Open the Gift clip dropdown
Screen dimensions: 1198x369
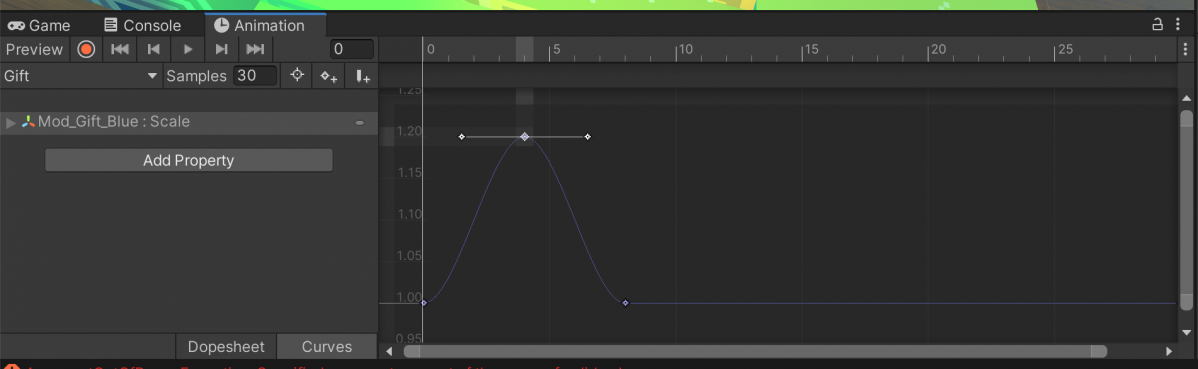[x=80, y=76]
